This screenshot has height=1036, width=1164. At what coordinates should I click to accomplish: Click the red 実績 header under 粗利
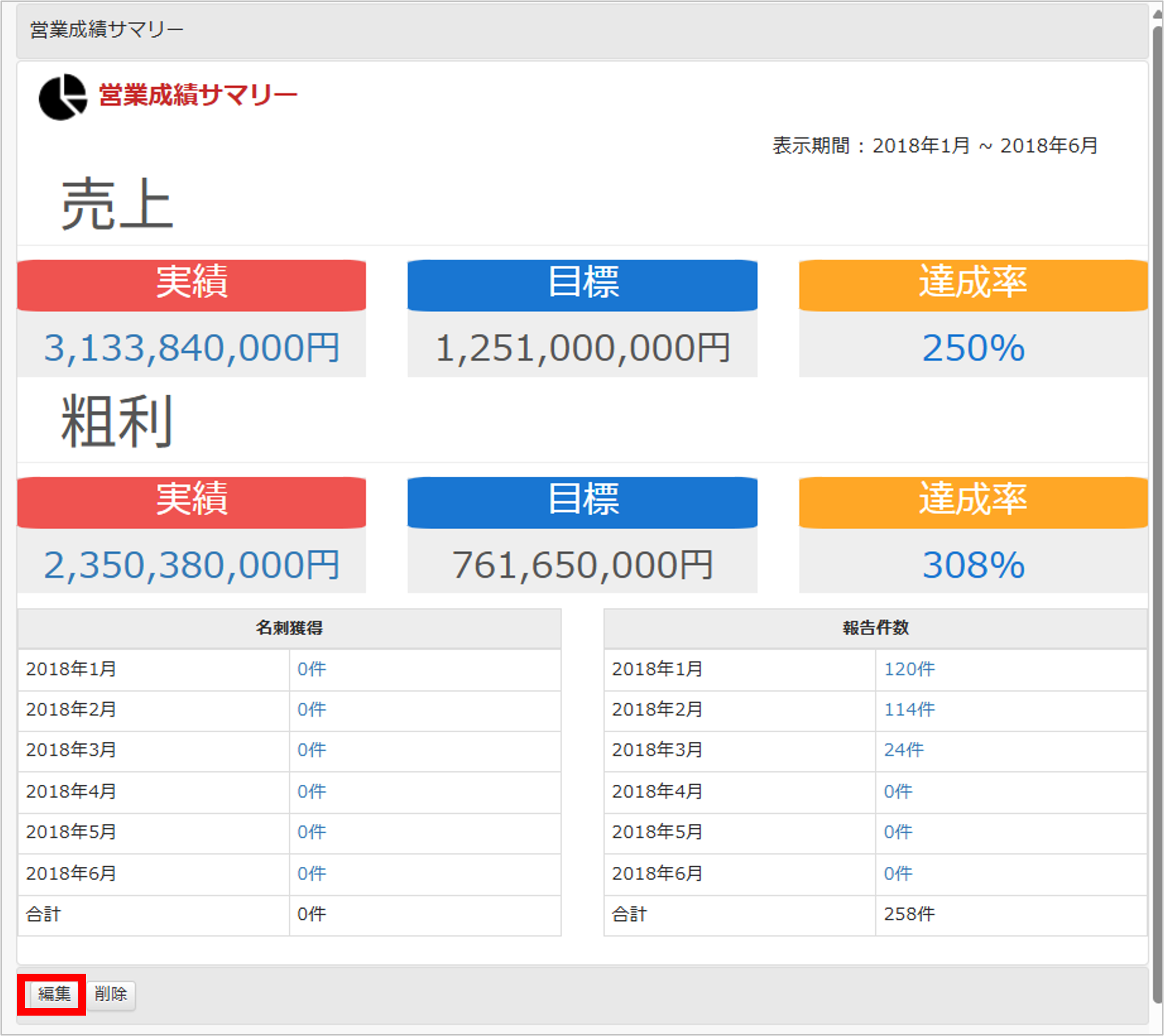coord(192,503)
